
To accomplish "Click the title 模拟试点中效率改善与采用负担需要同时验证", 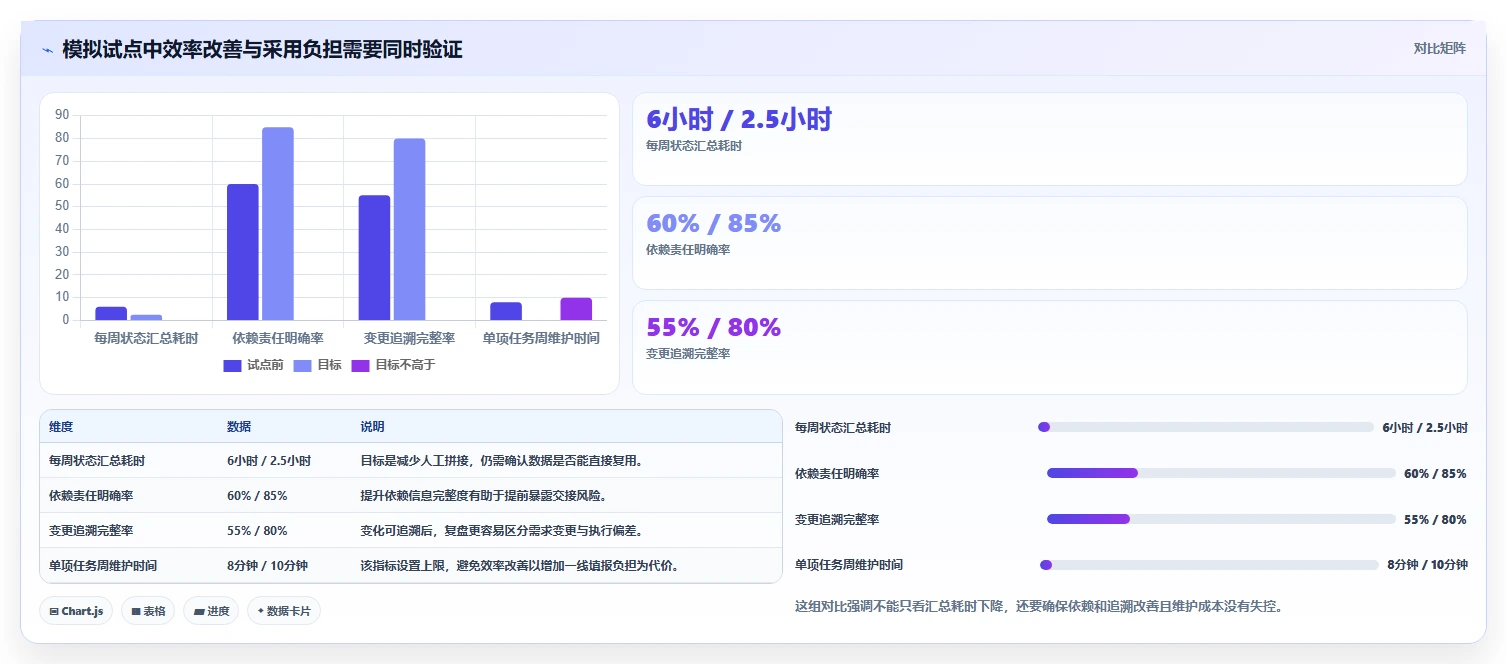I will click(x=262, y=49).
